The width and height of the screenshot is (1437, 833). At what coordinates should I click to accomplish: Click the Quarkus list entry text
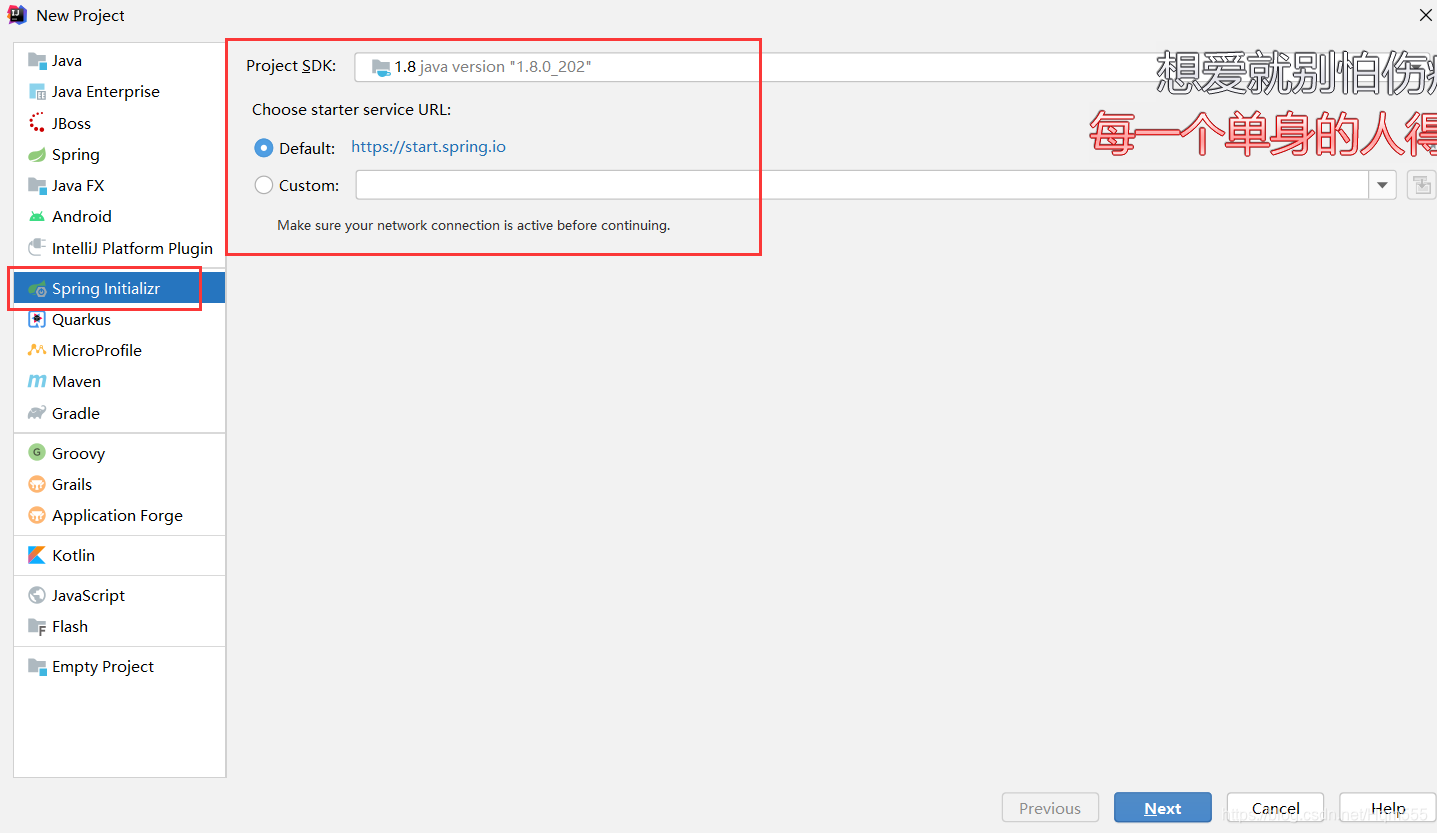(81, 320)
